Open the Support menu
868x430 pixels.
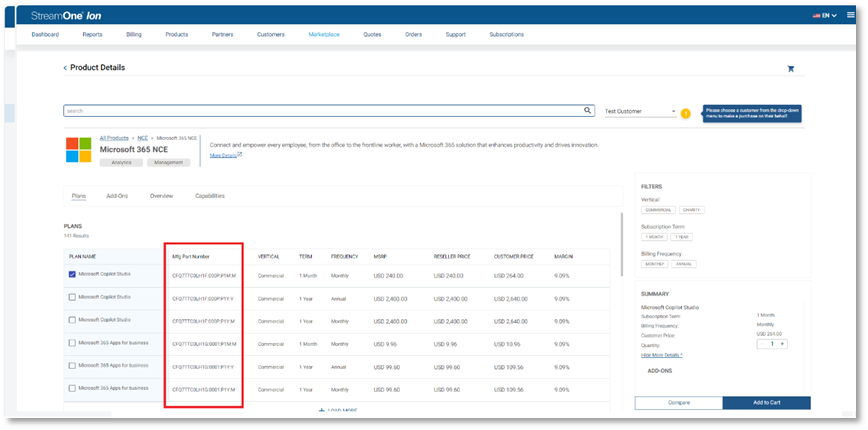point(456,34)
